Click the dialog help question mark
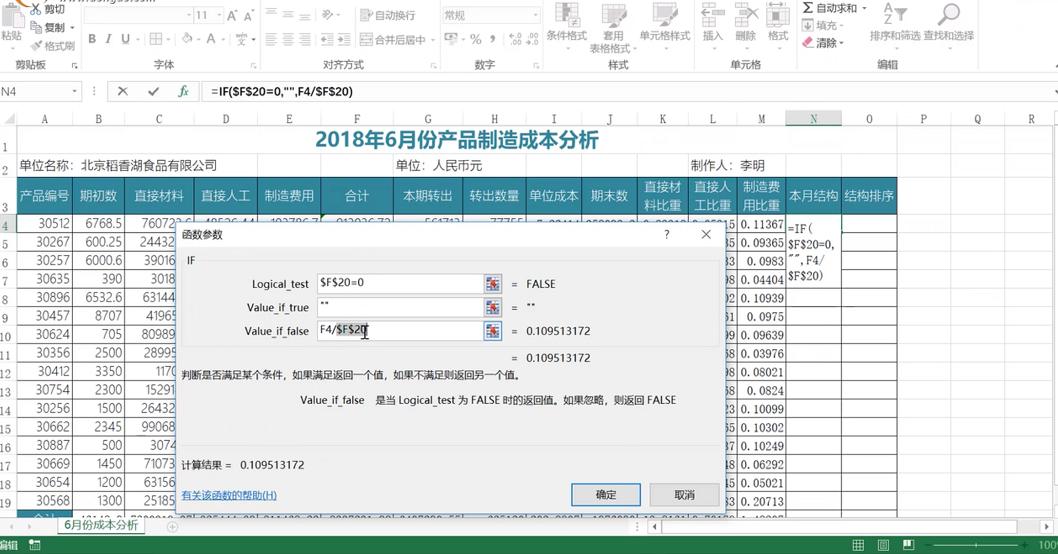Image resolution: width=1058 pixels, height=554 pixels. tap(667, 234)
